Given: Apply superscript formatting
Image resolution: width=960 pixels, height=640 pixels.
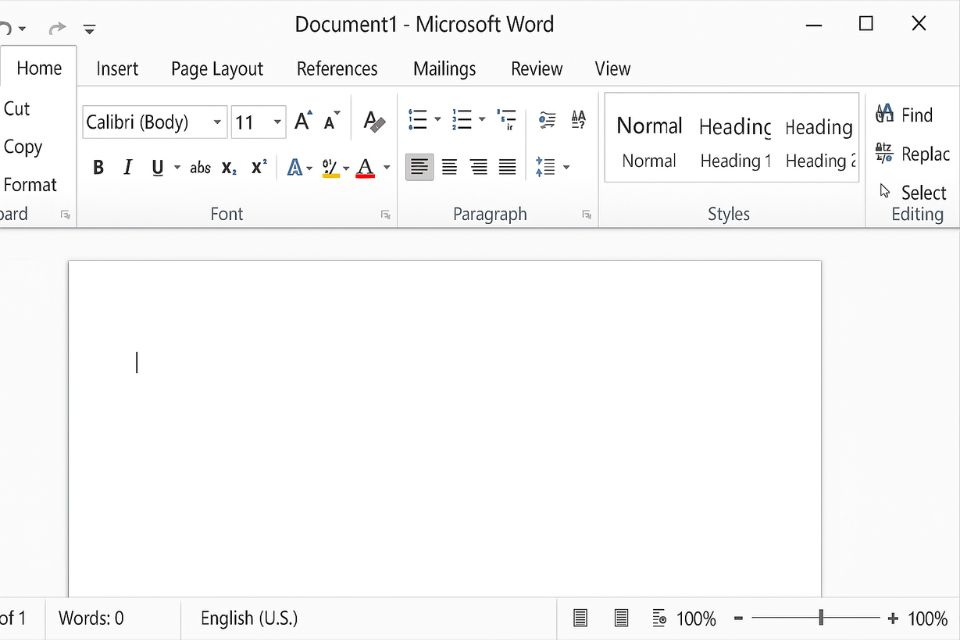Looking at the screenshot, I should pyautogui.click(x=259, y=168).
